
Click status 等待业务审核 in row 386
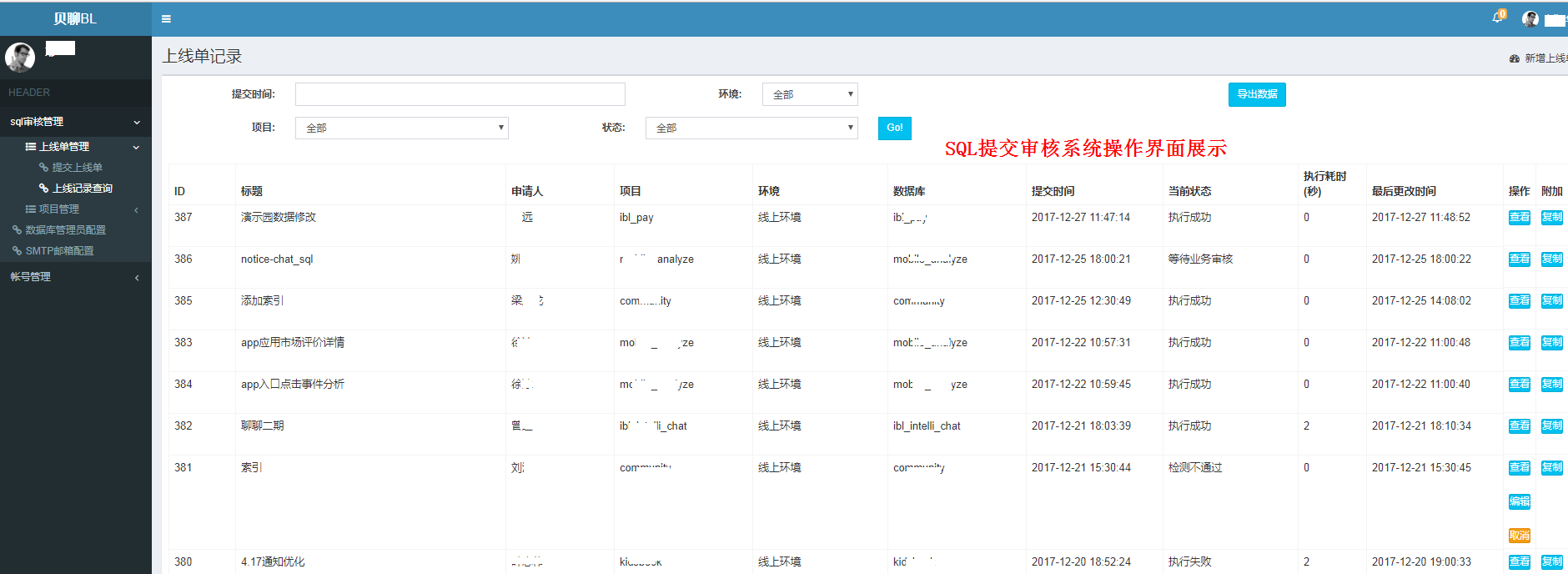point(1200,259)
